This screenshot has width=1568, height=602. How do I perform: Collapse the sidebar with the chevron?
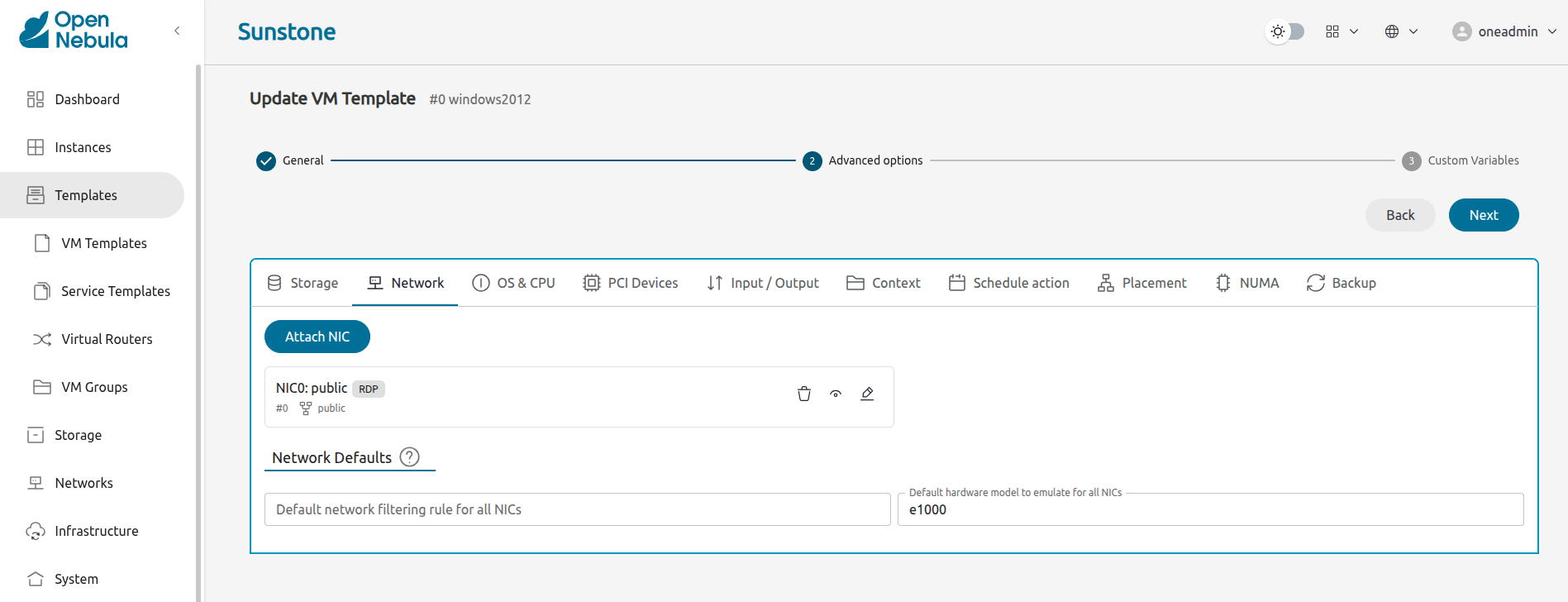[x=177, y=31]
